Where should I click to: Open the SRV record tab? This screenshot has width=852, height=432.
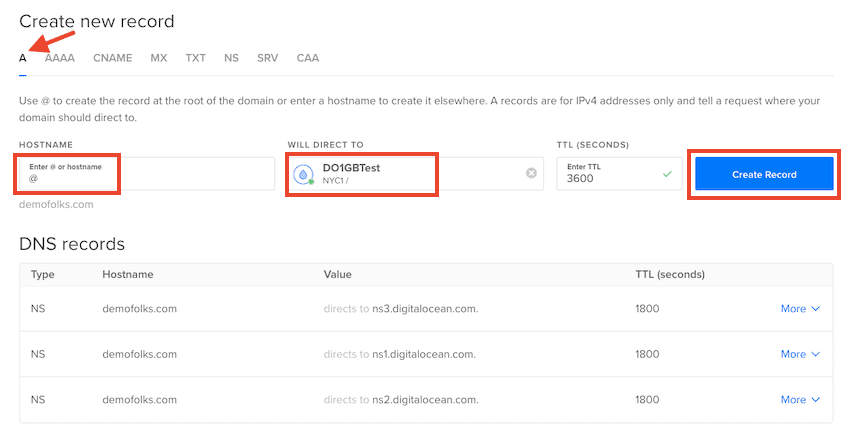267,58
